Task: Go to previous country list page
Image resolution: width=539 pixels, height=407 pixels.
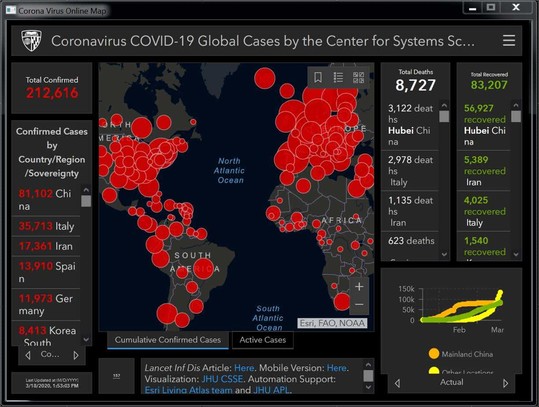Action: (28, 355)
